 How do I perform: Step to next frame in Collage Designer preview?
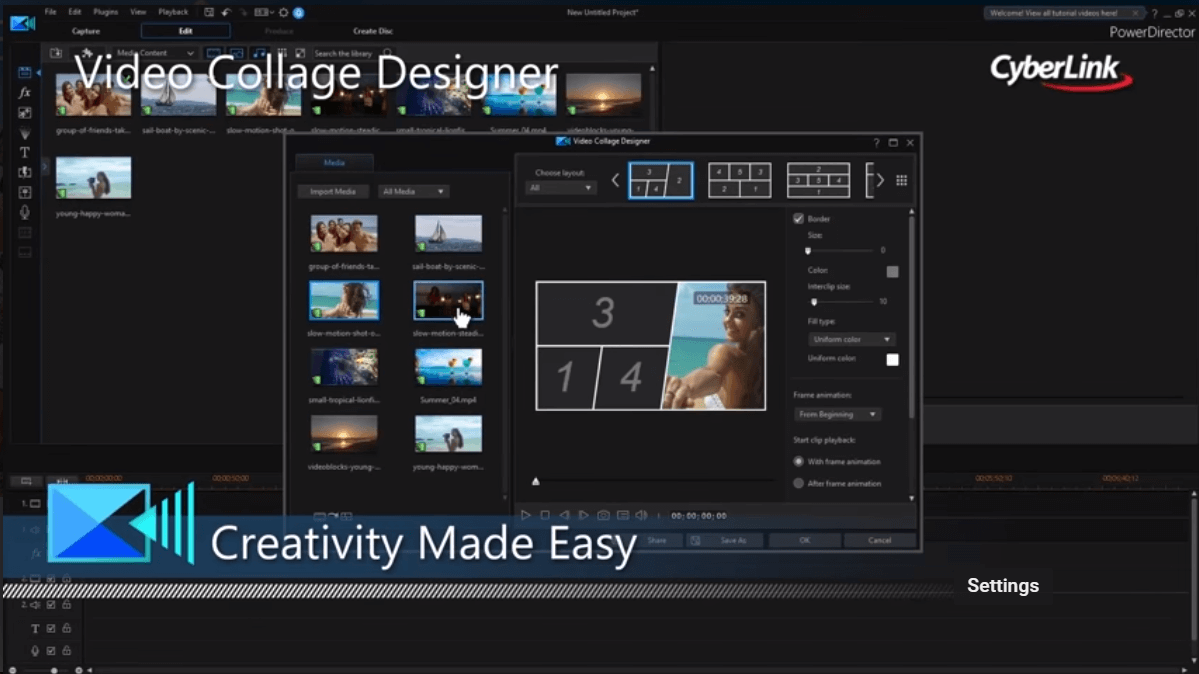[x=583, y=516]
